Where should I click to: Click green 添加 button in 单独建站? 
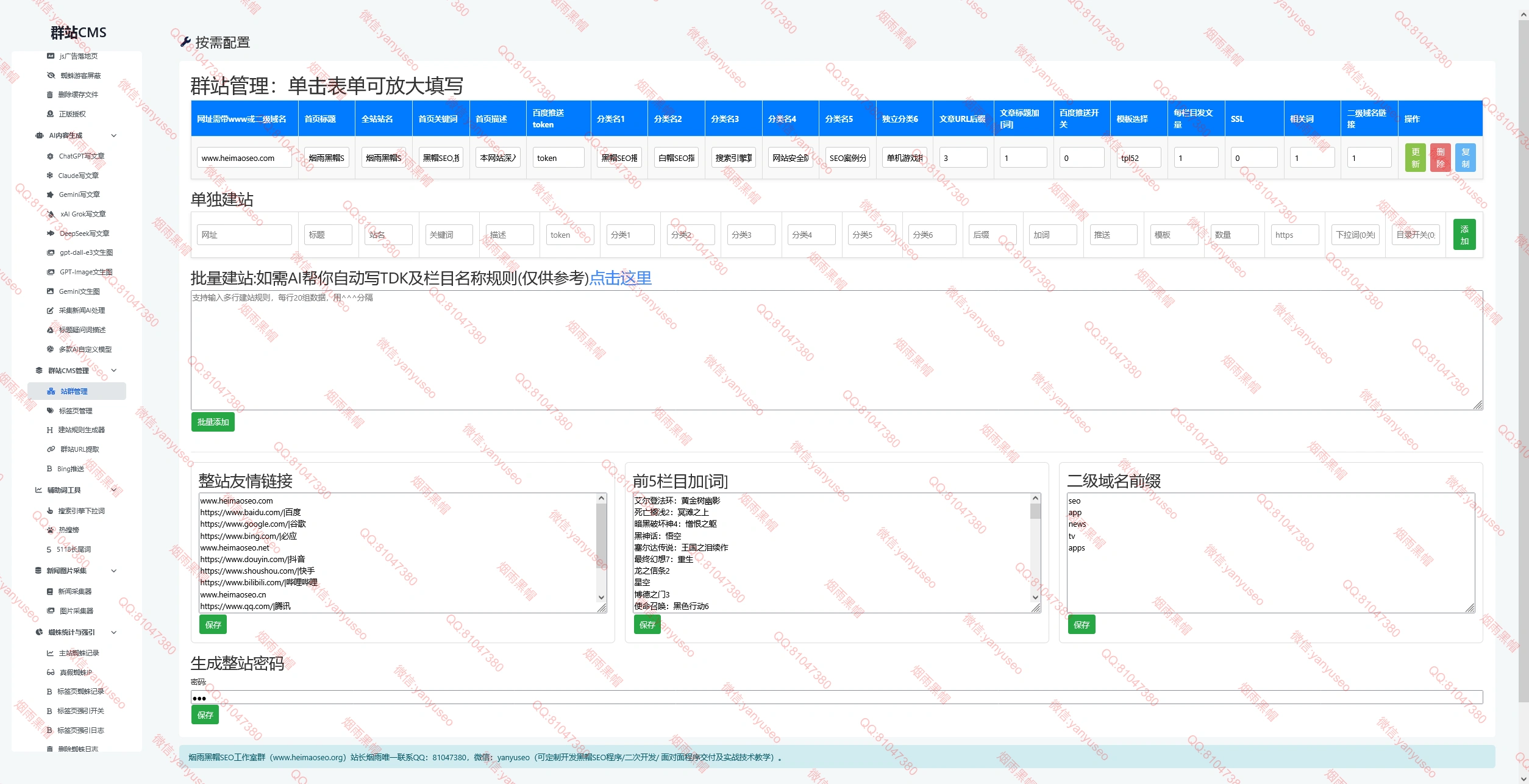pyautogui.click(x=1464, y=235)
